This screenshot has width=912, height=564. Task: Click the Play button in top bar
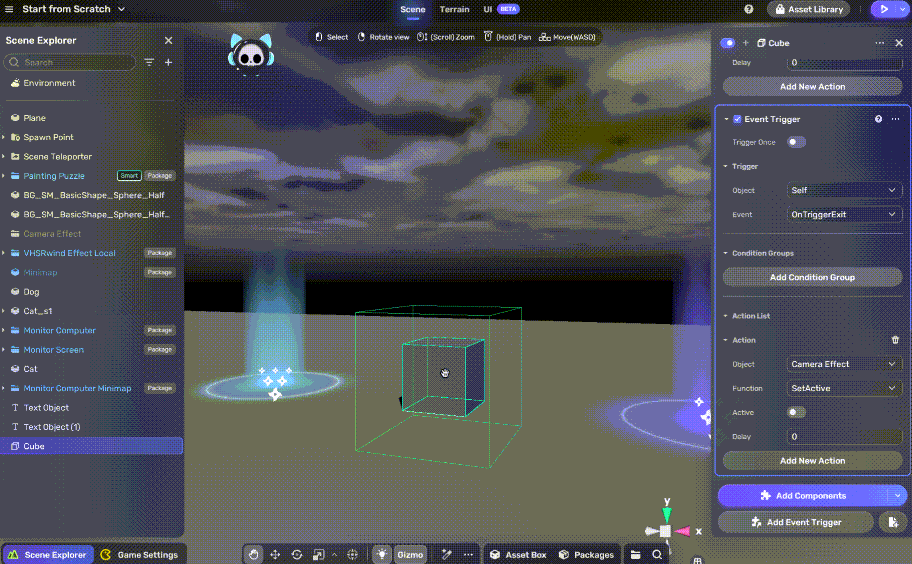882,9
